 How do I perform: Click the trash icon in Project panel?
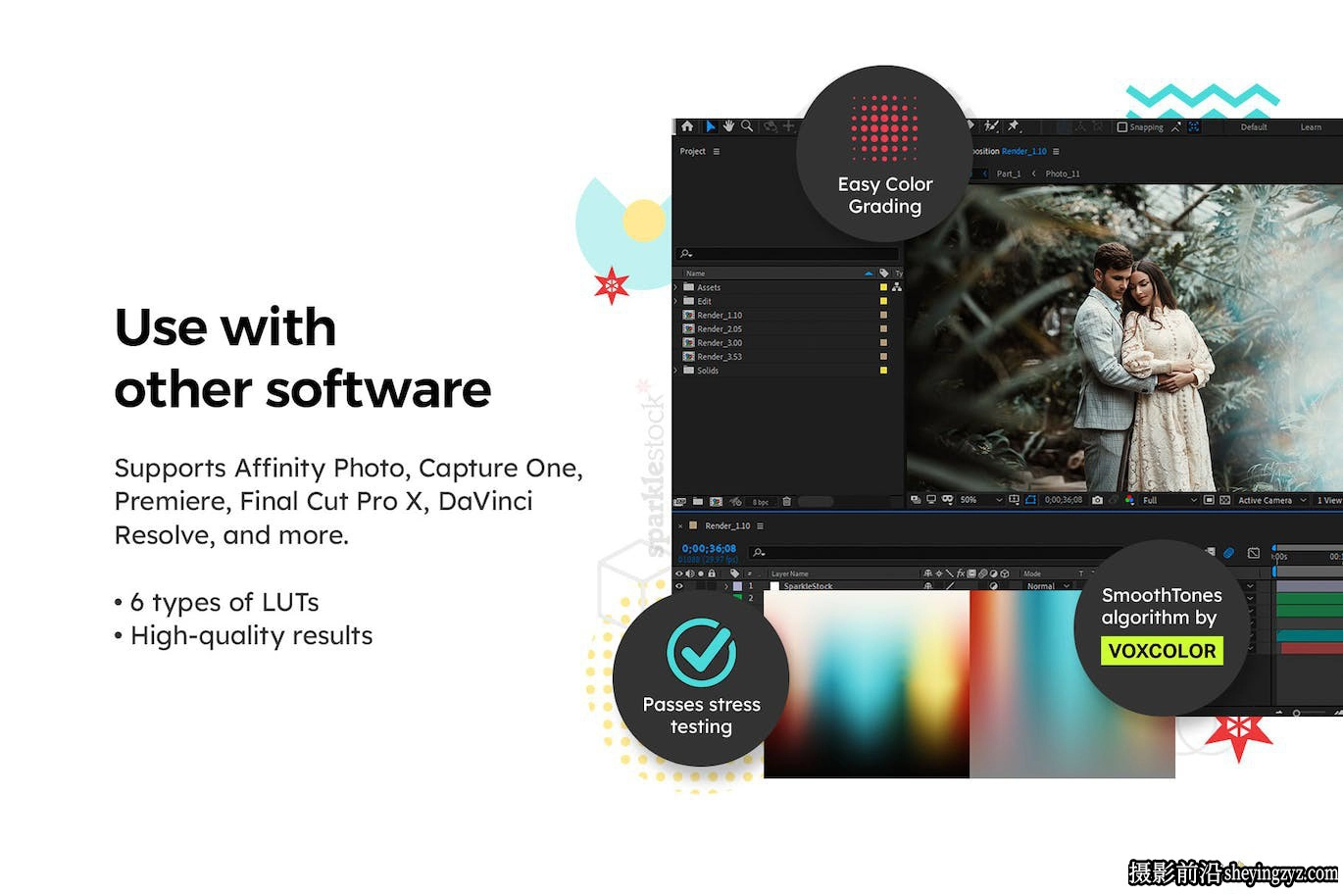point(786,501)
